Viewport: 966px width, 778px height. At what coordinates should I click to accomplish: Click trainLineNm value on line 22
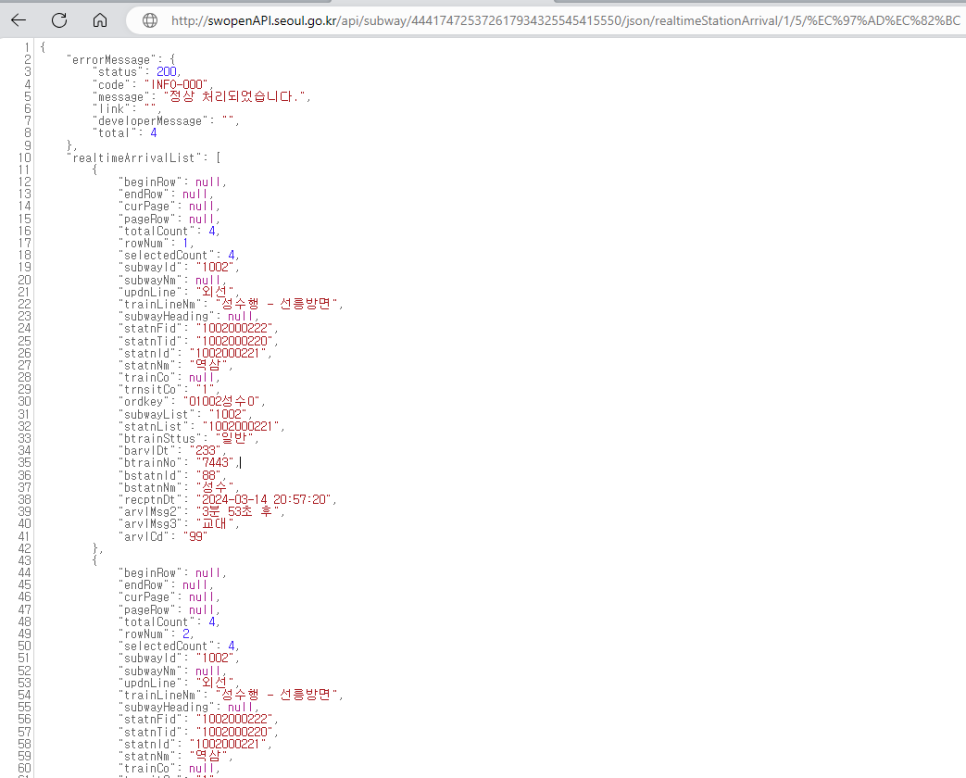[x=277, y=304]
